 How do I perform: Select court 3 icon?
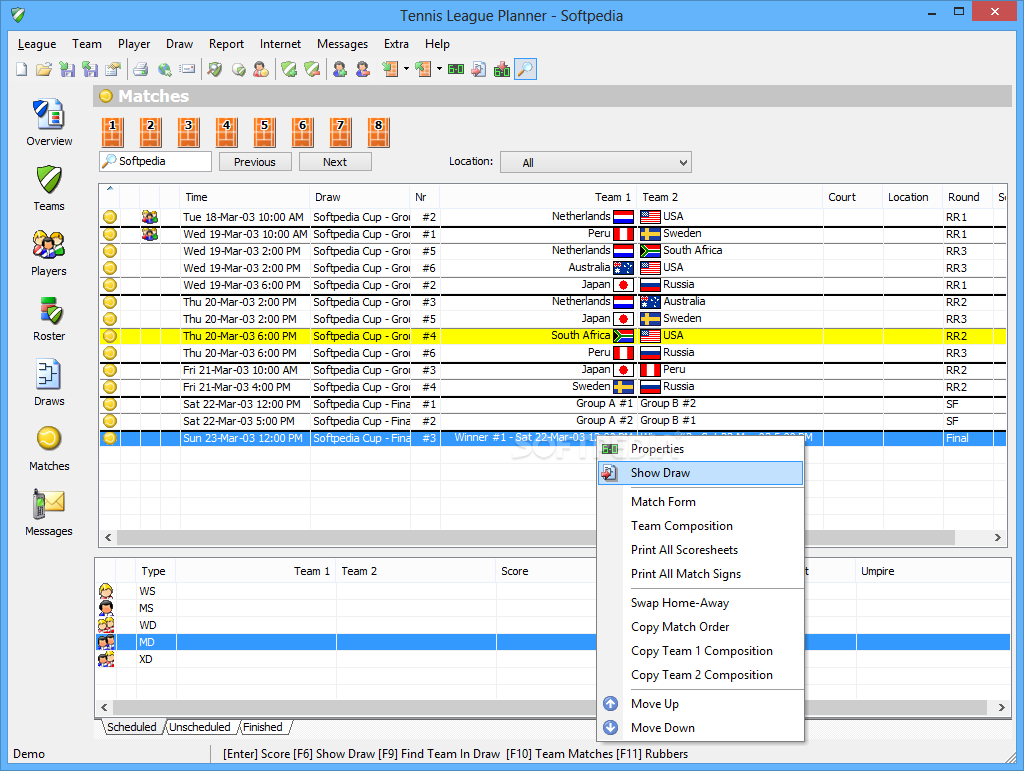click(189, 133)
